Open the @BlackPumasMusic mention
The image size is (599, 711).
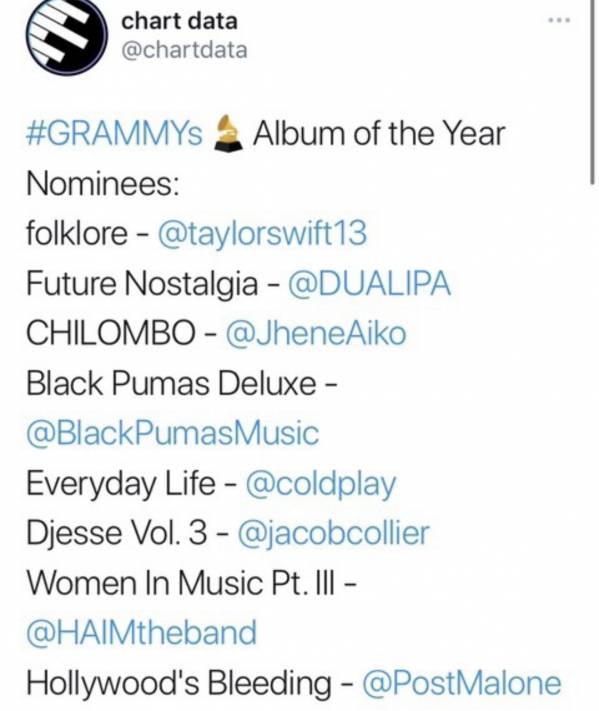point(173,433)
